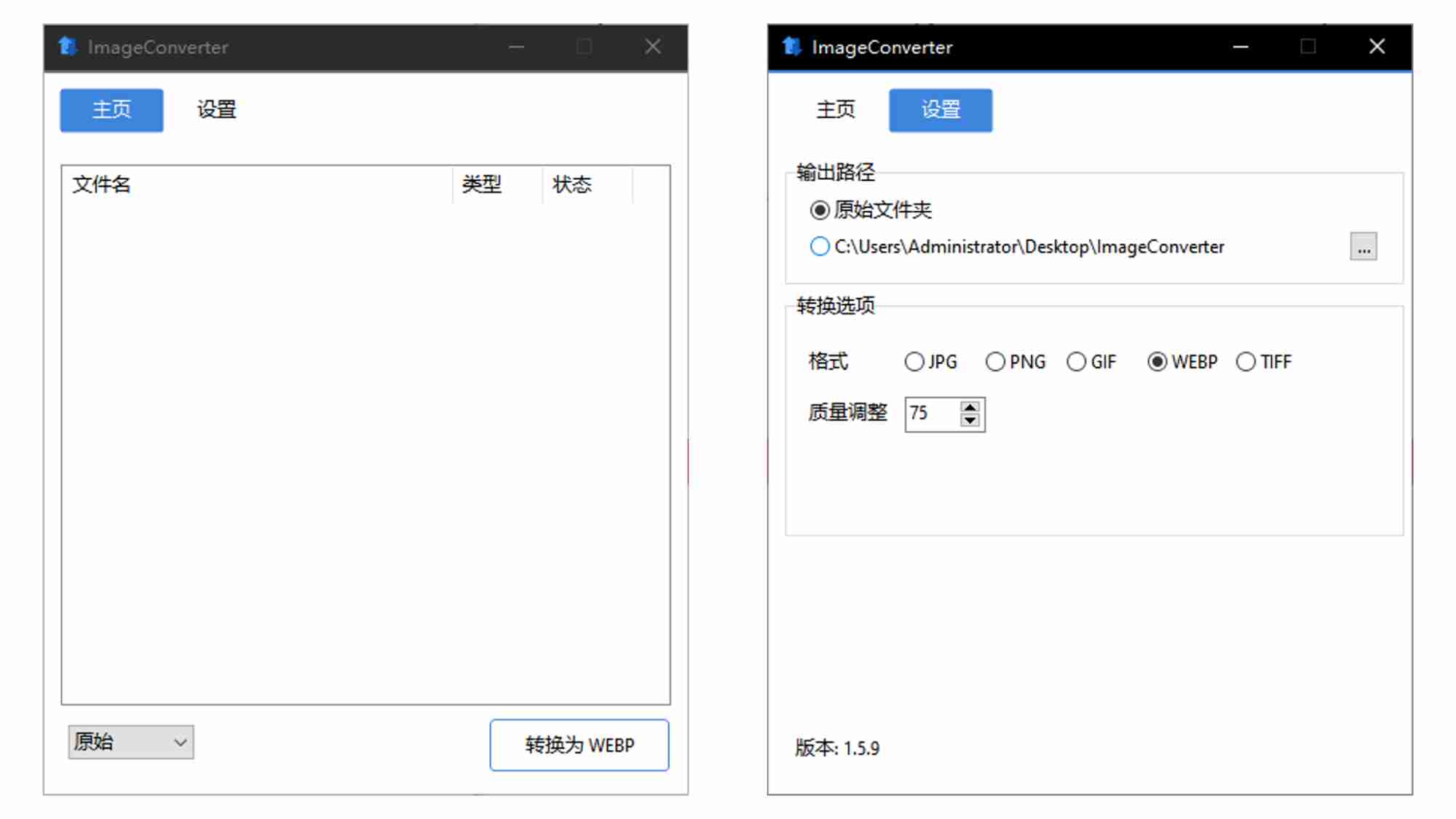Screen dimensions: 1456x819
Task: Select the custom output path radio button
Action: 820,247
